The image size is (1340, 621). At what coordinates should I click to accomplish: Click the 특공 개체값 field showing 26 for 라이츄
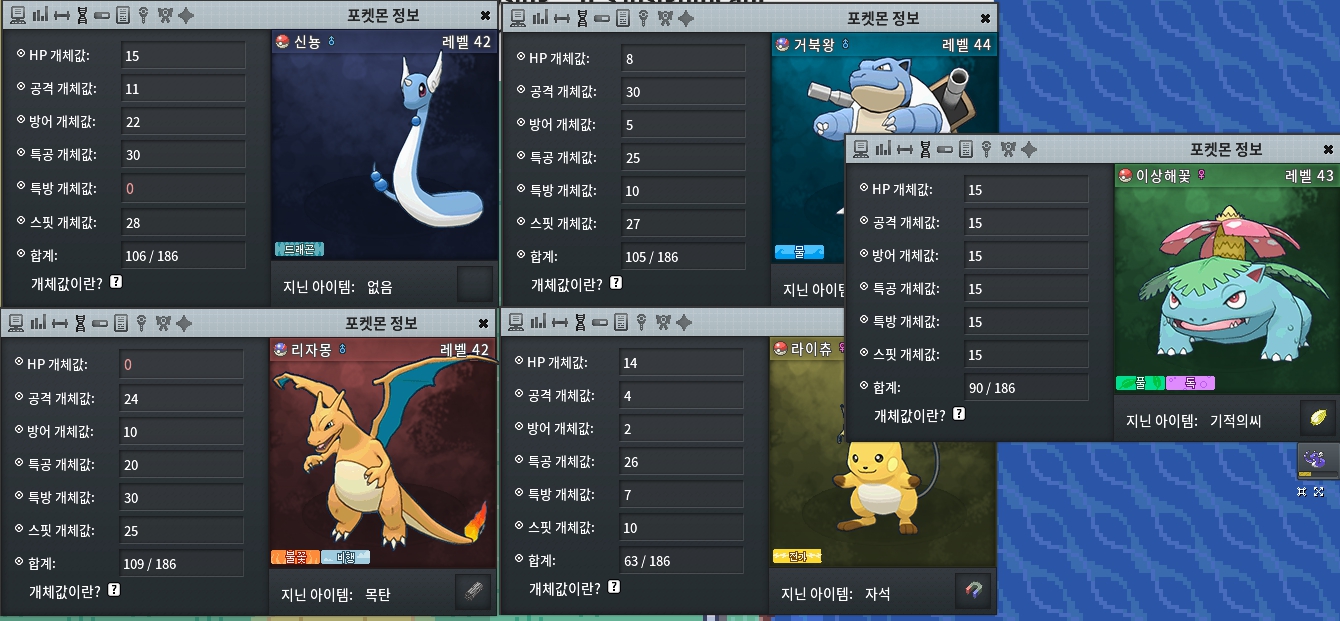pos(681,462)
